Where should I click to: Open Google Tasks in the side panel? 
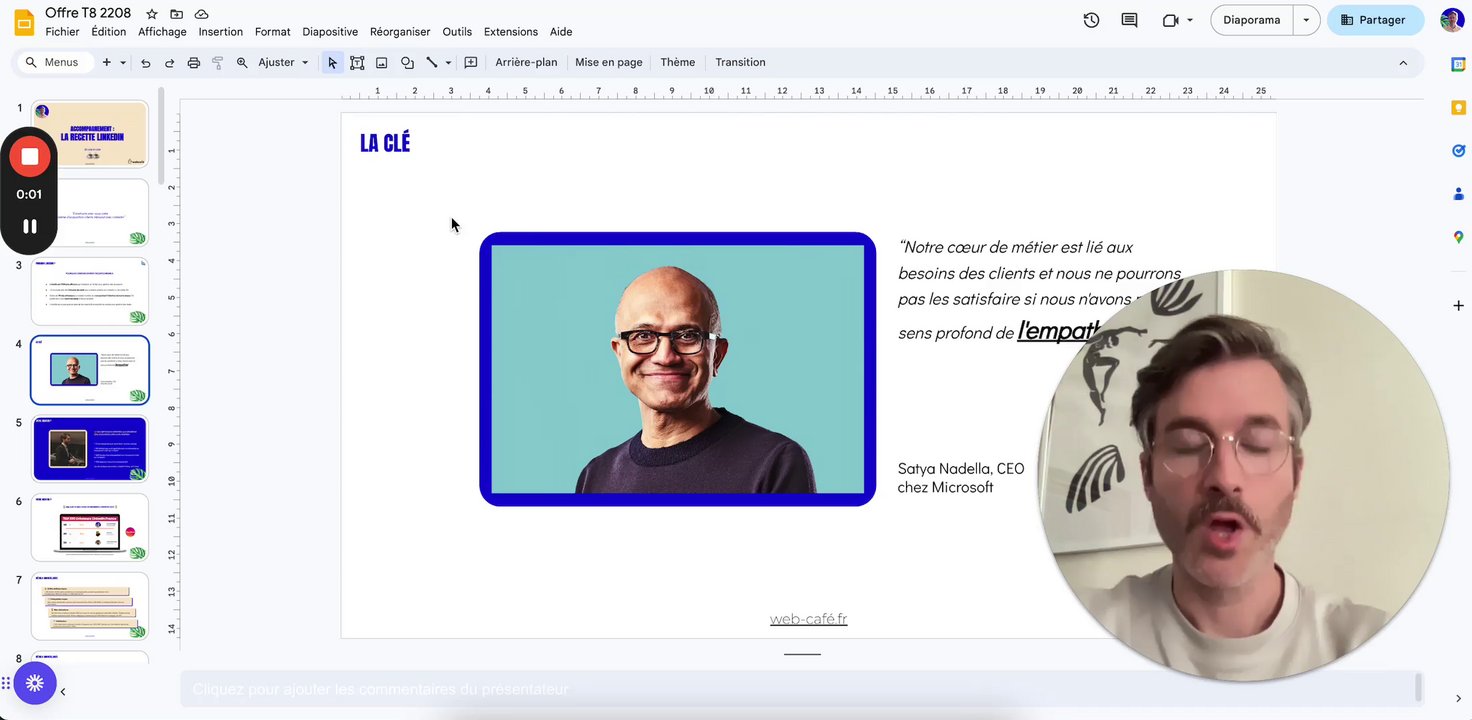(1458, 151)
